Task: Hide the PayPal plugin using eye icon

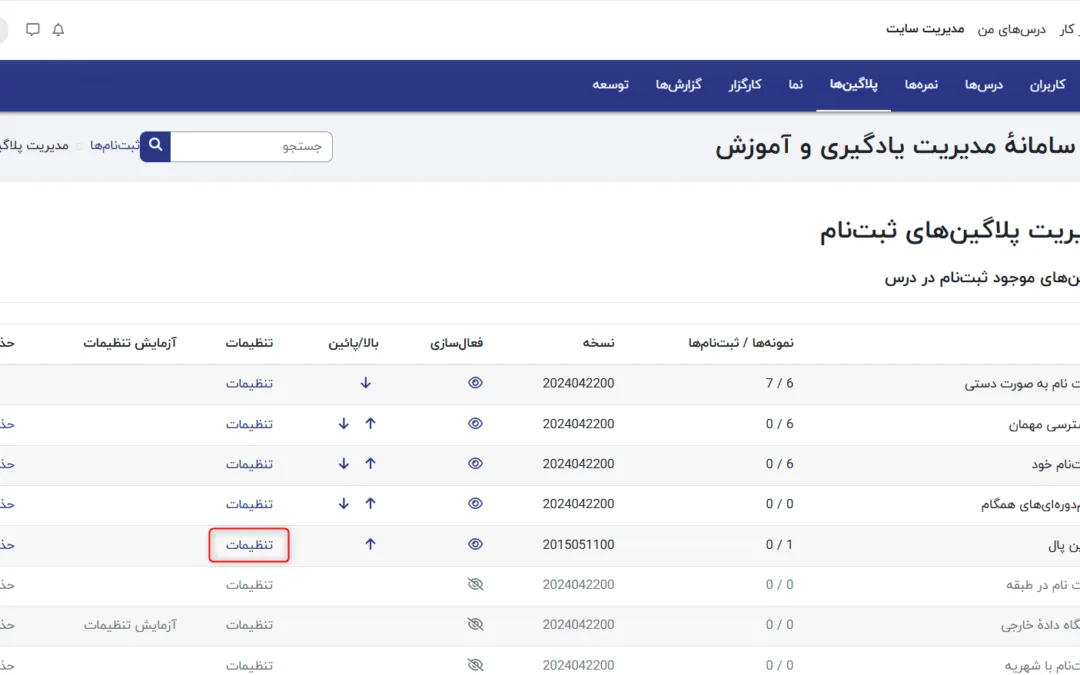Action: pos(475,545)
